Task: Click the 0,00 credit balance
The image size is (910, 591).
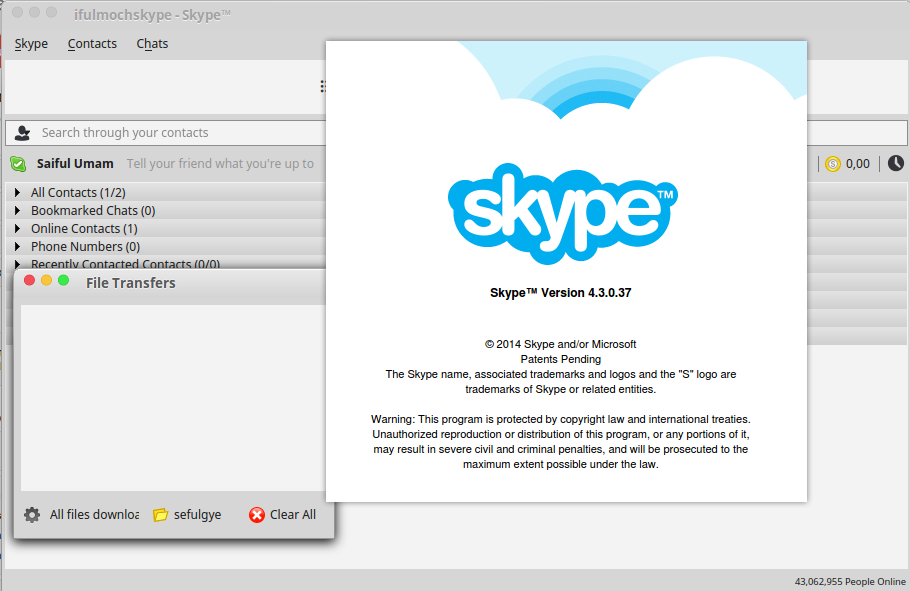Action: coord(858,164)
